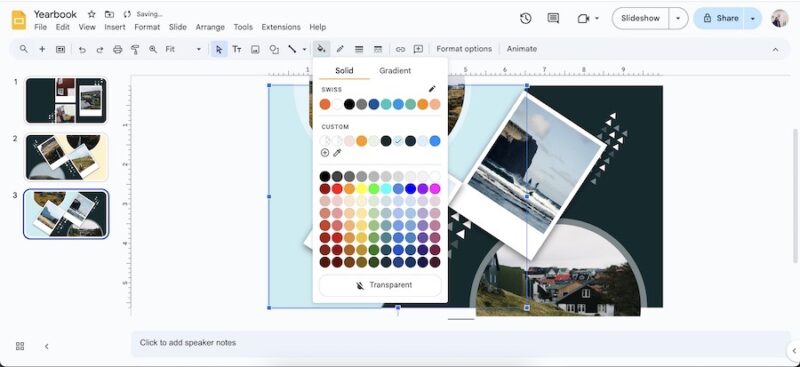
Task: Click the zoom magnifier tool
Action: coord(153,49)
